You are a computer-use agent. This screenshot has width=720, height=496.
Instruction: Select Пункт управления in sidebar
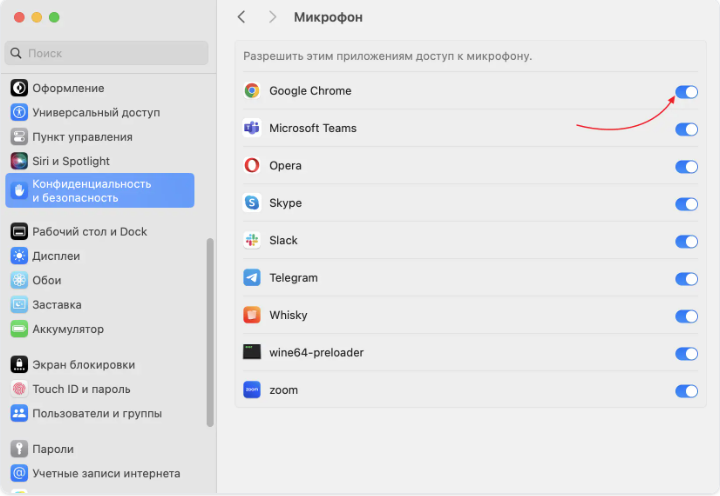[82, 137]
